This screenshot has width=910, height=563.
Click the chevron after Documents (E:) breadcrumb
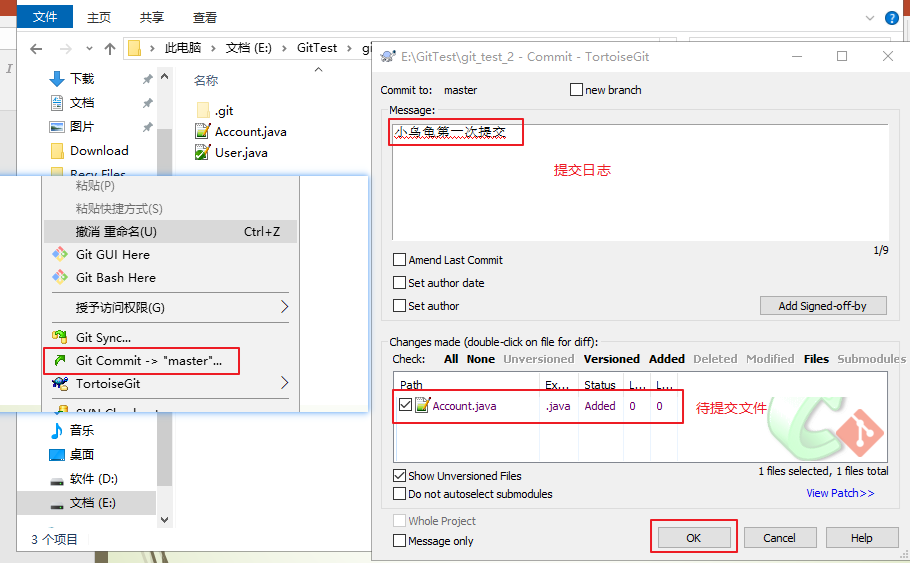(284, 48)
